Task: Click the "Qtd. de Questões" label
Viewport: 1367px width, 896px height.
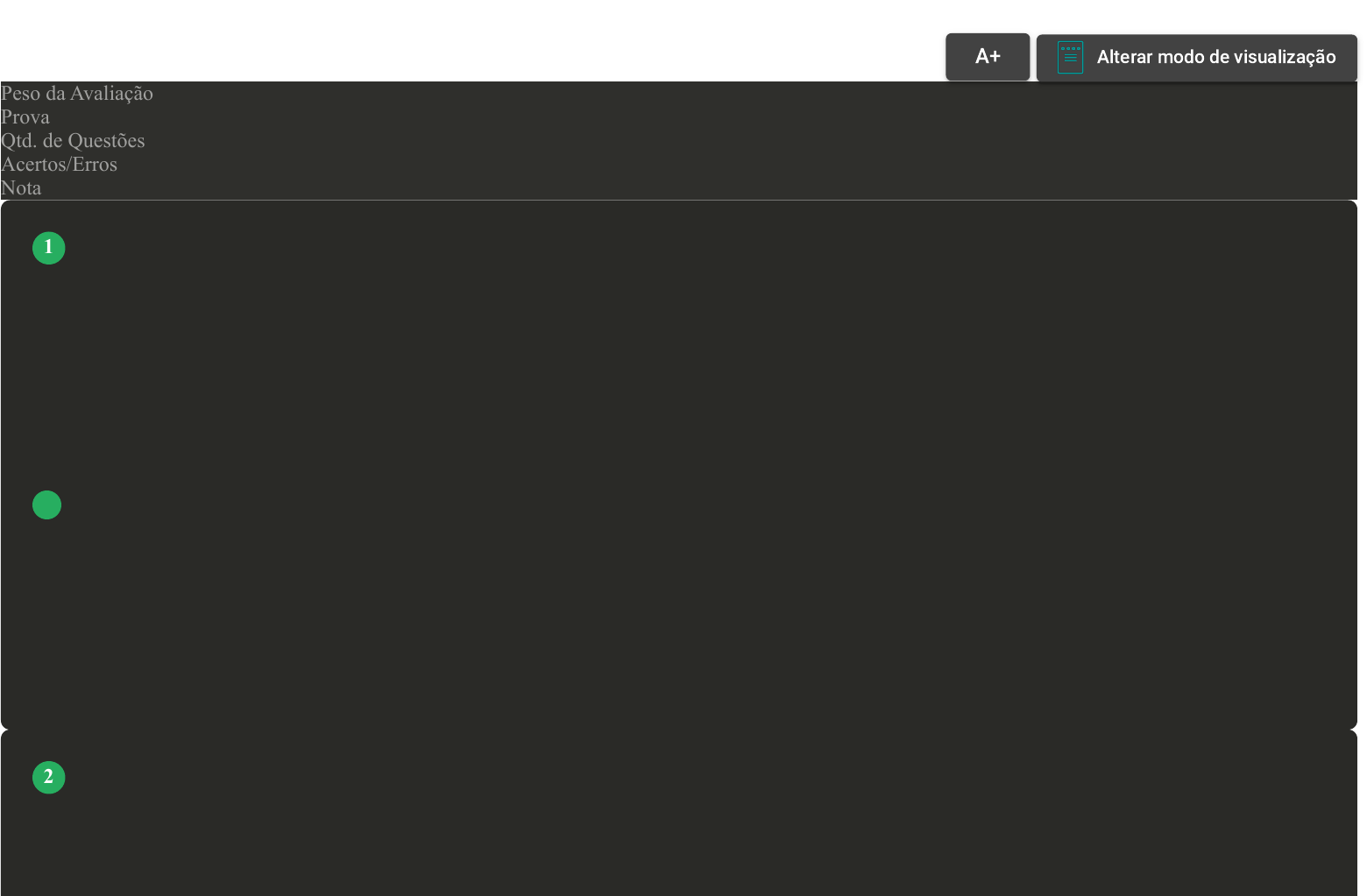Action: [73, 141]
